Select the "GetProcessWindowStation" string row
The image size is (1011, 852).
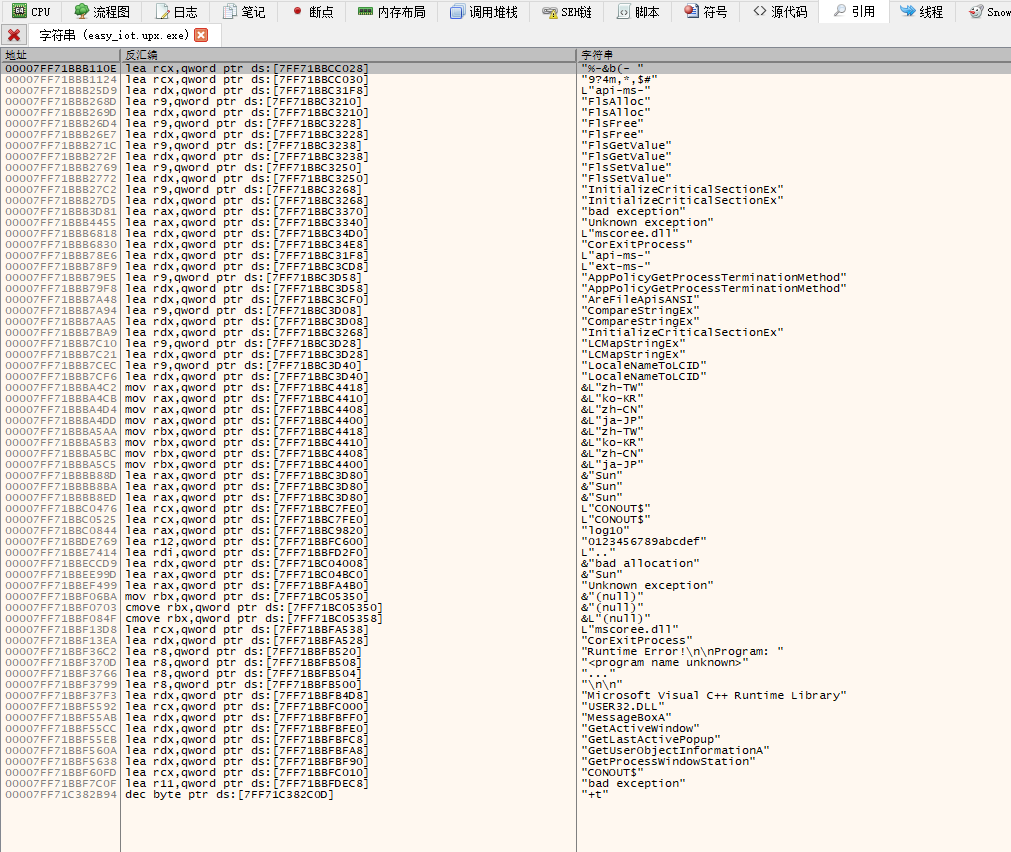coord(670,761)
